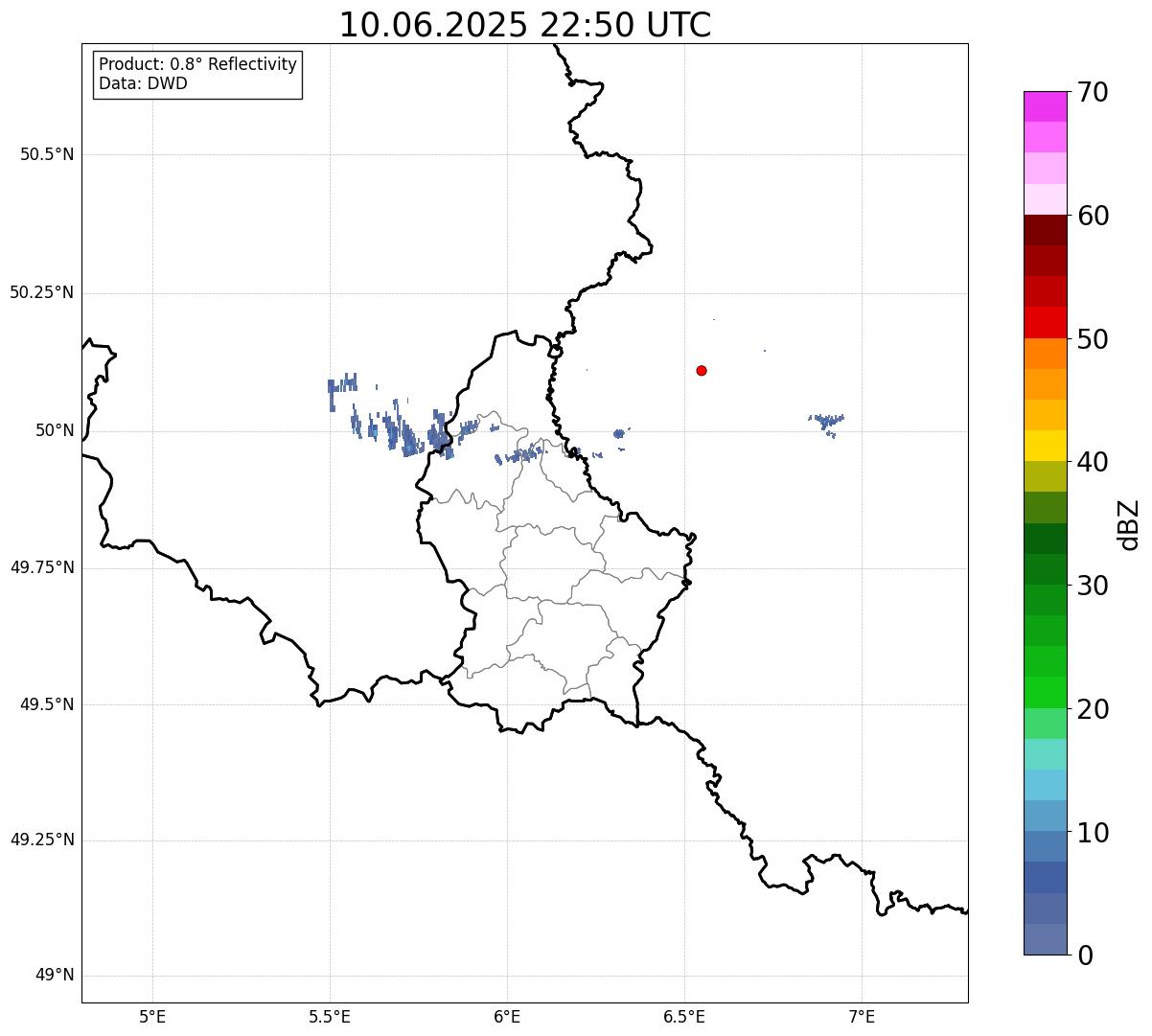
Task: Click the latitude label "50.5°N"
Action: click(x=47, y=154)
